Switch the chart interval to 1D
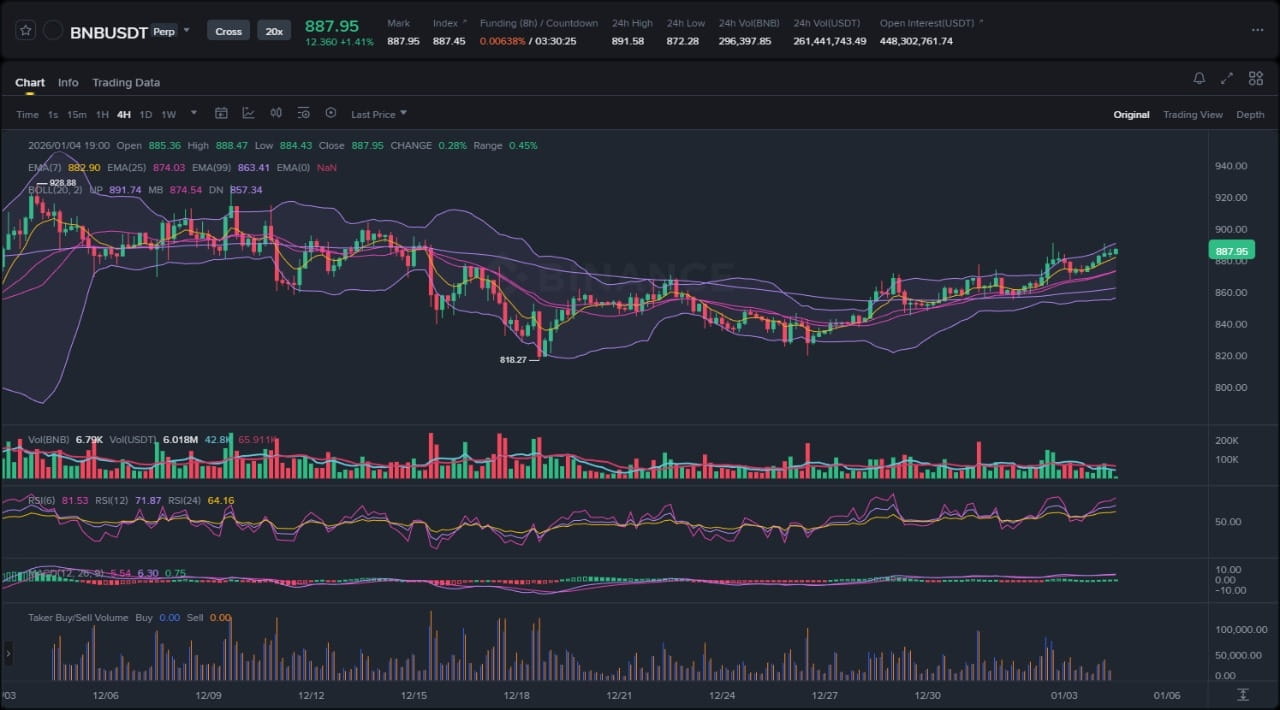Screen dimensions: 1280x710 [x=146, y=115]
